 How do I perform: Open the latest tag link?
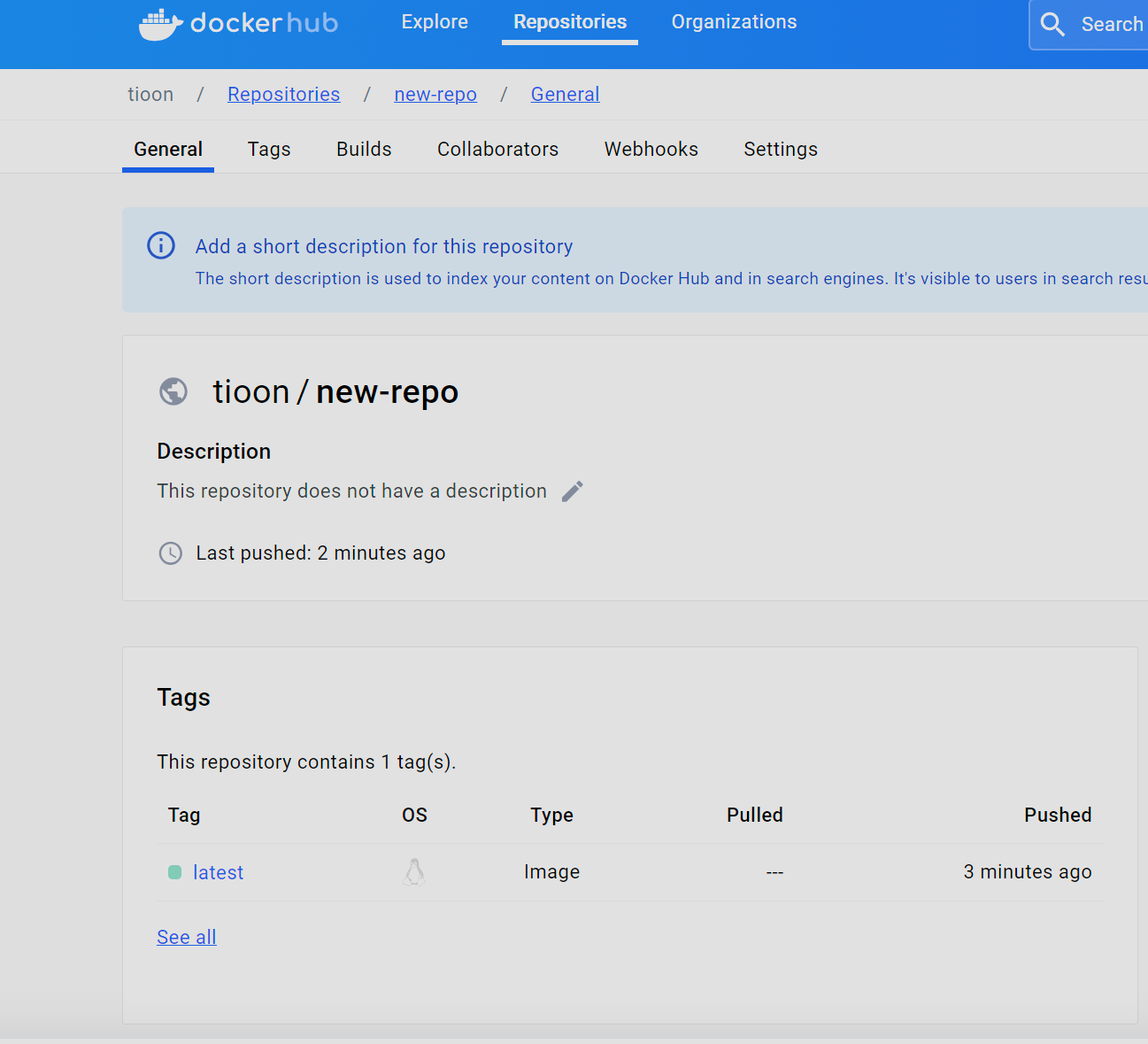218,872
